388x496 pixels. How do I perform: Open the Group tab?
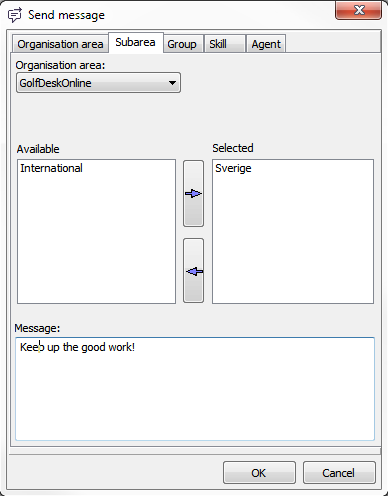tap(182, 44)
